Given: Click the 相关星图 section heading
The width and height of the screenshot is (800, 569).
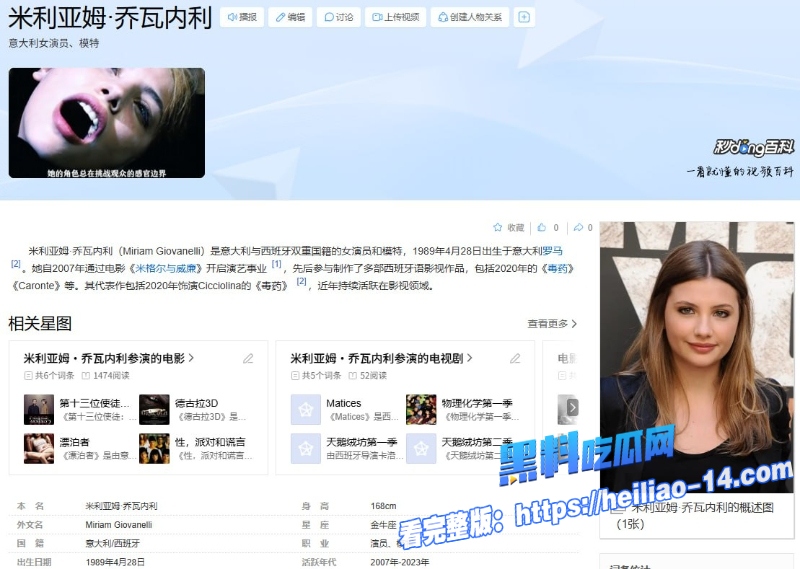Looking at the screenshot, I should point(40,324).
